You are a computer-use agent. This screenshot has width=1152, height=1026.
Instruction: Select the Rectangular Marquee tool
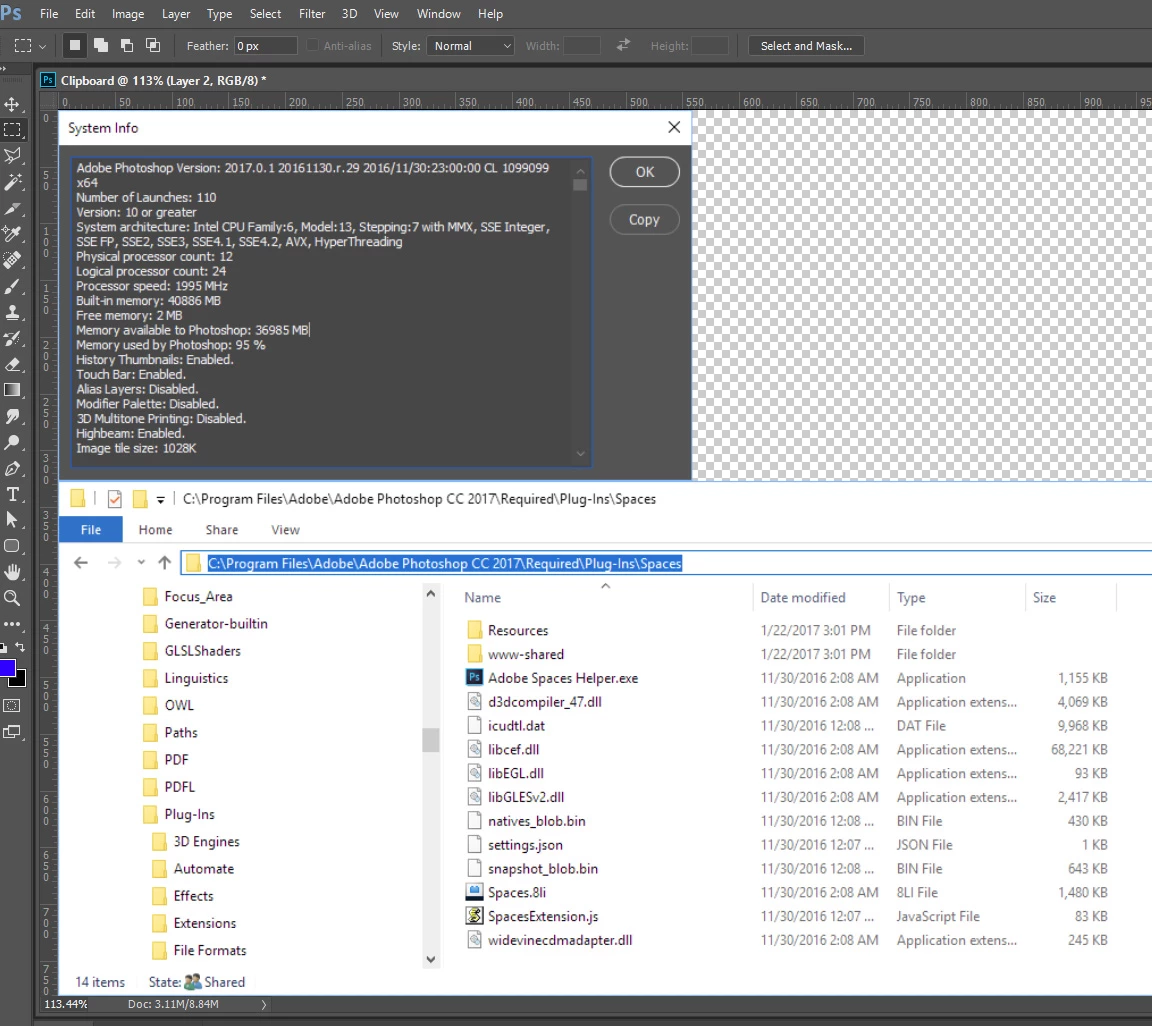click(x=12, y=130)
